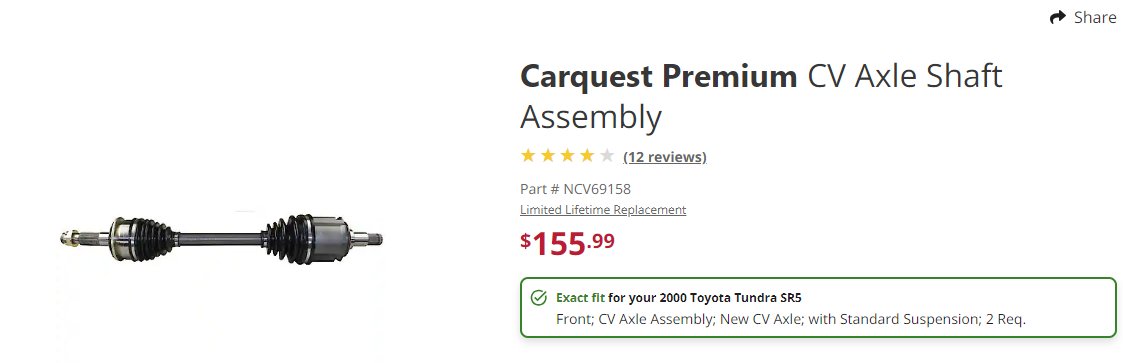
Task: Select the fourth yellow rating star
Action: (587, 155)
